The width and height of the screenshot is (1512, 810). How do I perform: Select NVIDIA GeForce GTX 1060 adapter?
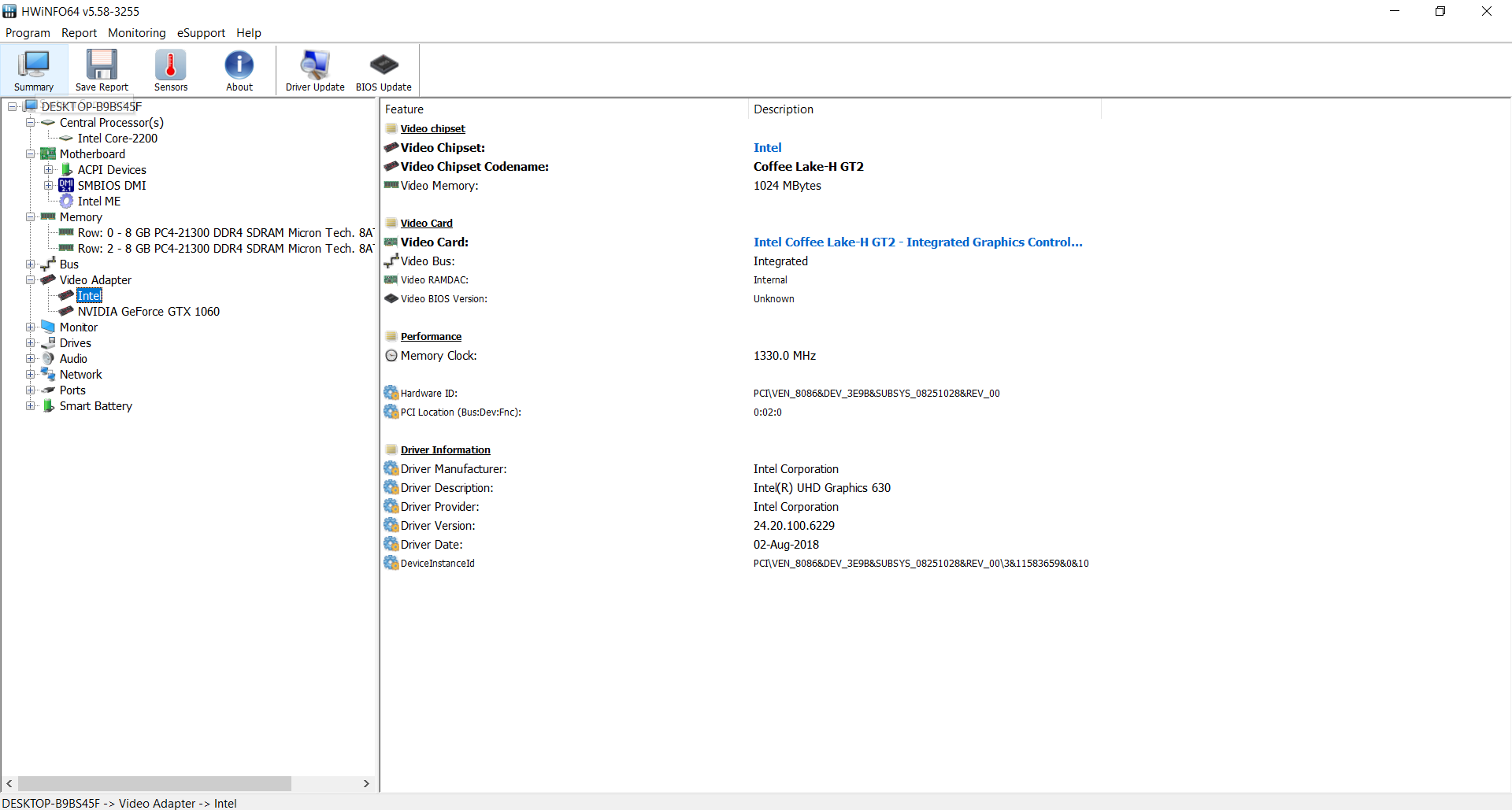pyautogui.click(x=148, y=311)
